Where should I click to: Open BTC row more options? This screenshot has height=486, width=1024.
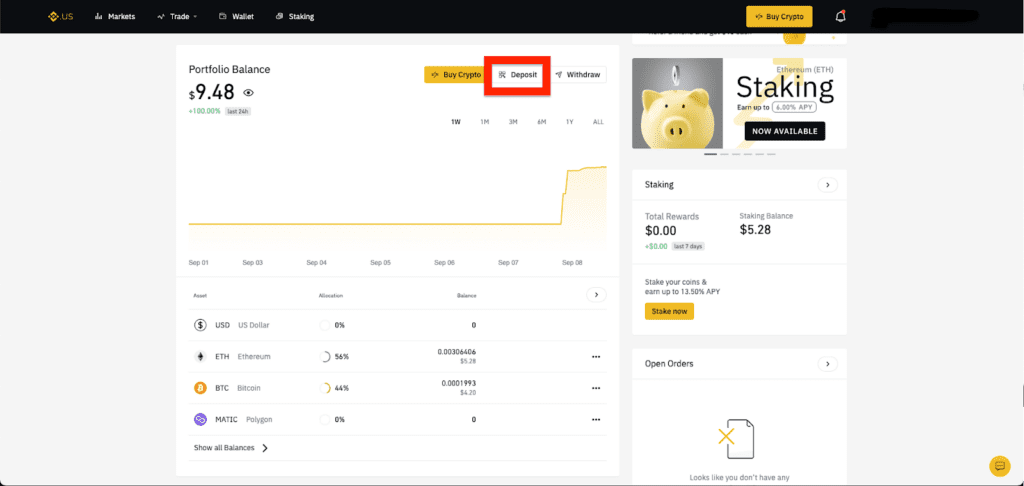coord(596,388)
